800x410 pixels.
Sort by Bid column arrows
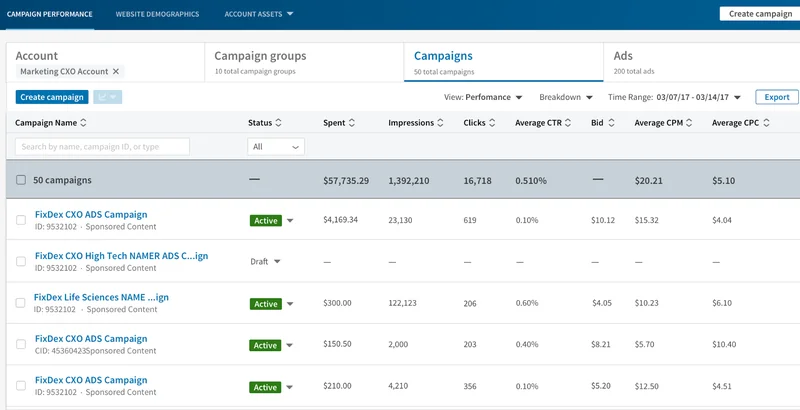611,123
